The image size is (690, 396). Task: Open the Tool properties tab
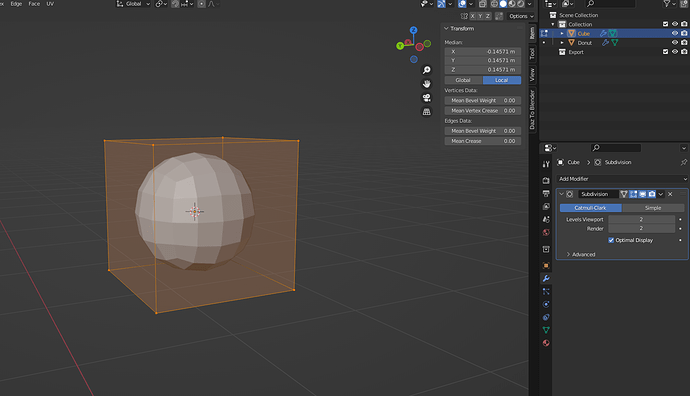pyautogui.click(x=546, y=164)
